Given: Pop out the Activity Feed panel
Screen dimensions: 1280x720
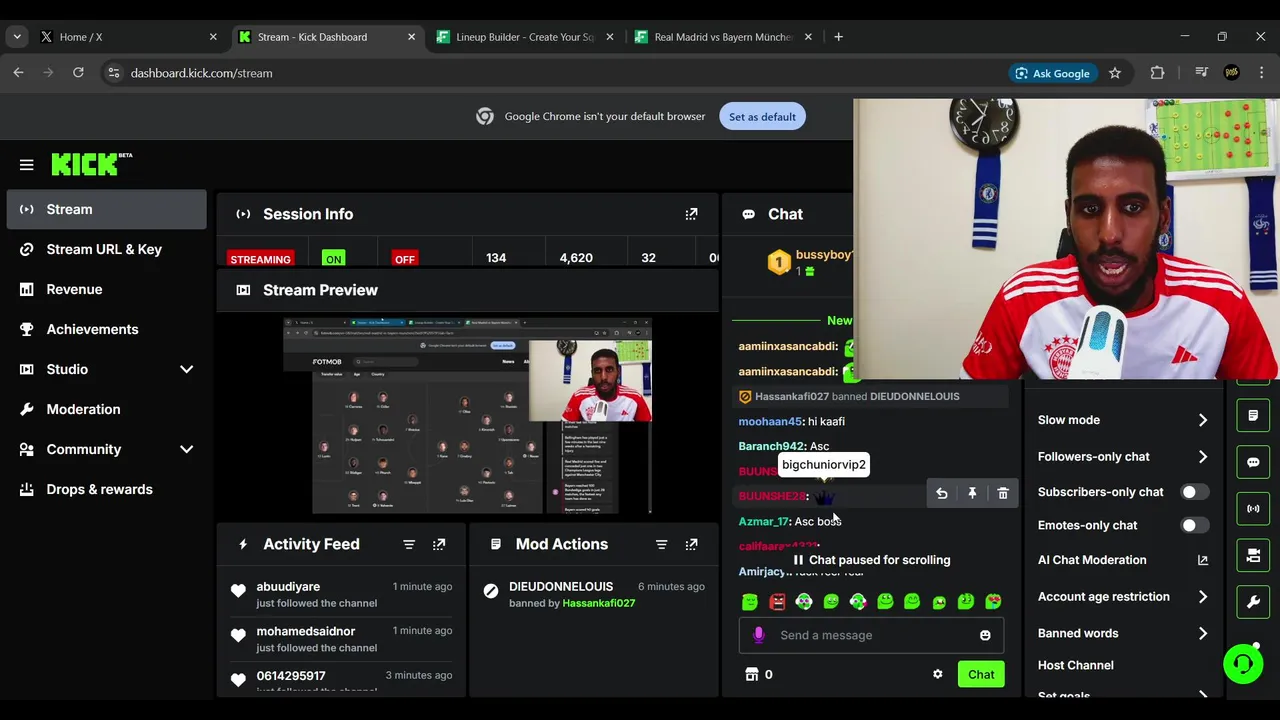Looking at the screenshot, I should pos(439,544).
